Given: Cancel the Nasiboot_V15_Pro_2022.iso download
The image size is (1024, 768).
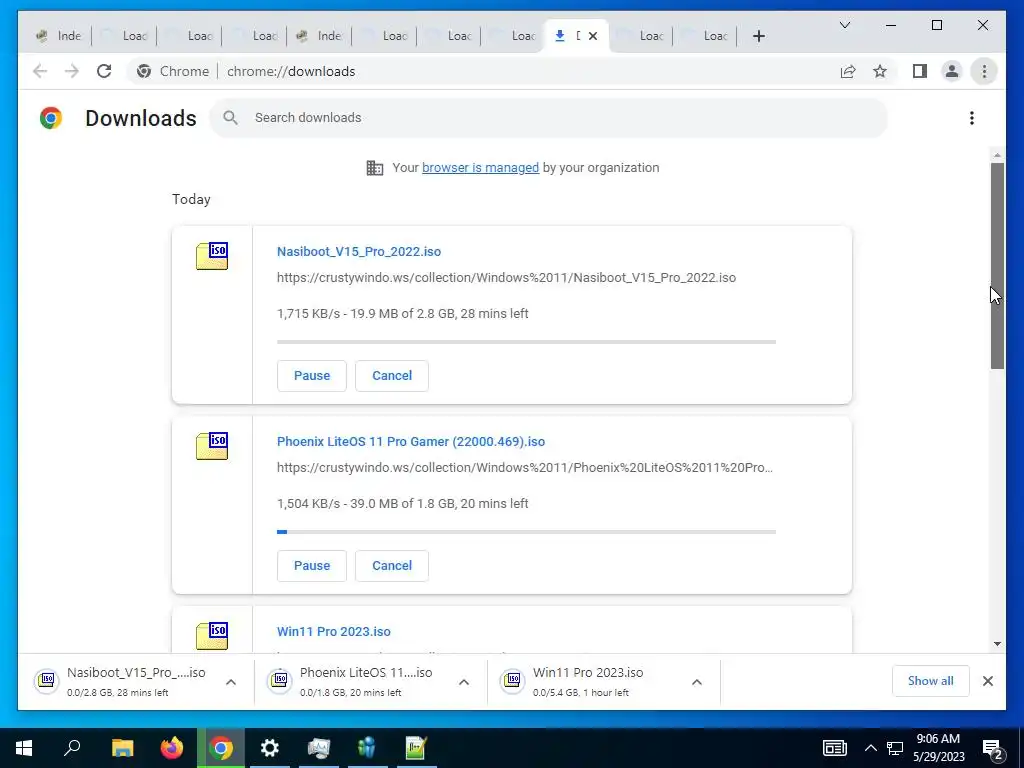Looking at the screenshot, I should (x=392, y=376).
